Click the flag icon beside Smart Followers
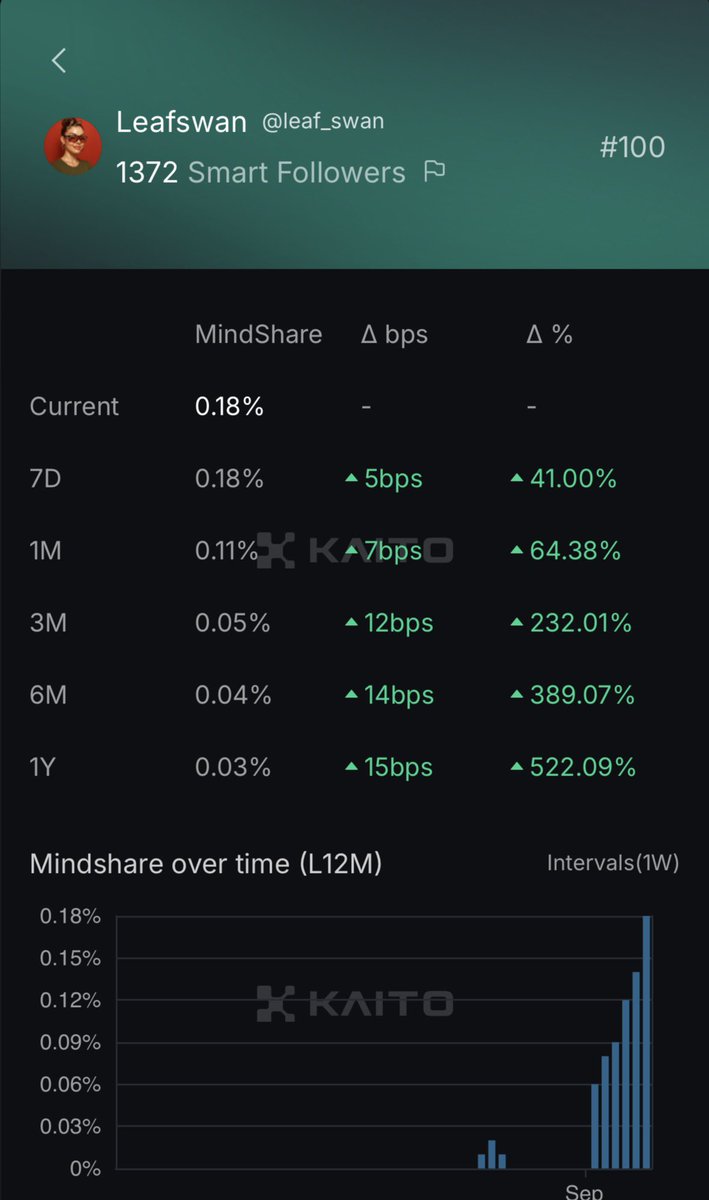This screenshot has width=709, height=1200. pyautogui.click(x=434, y=171)
